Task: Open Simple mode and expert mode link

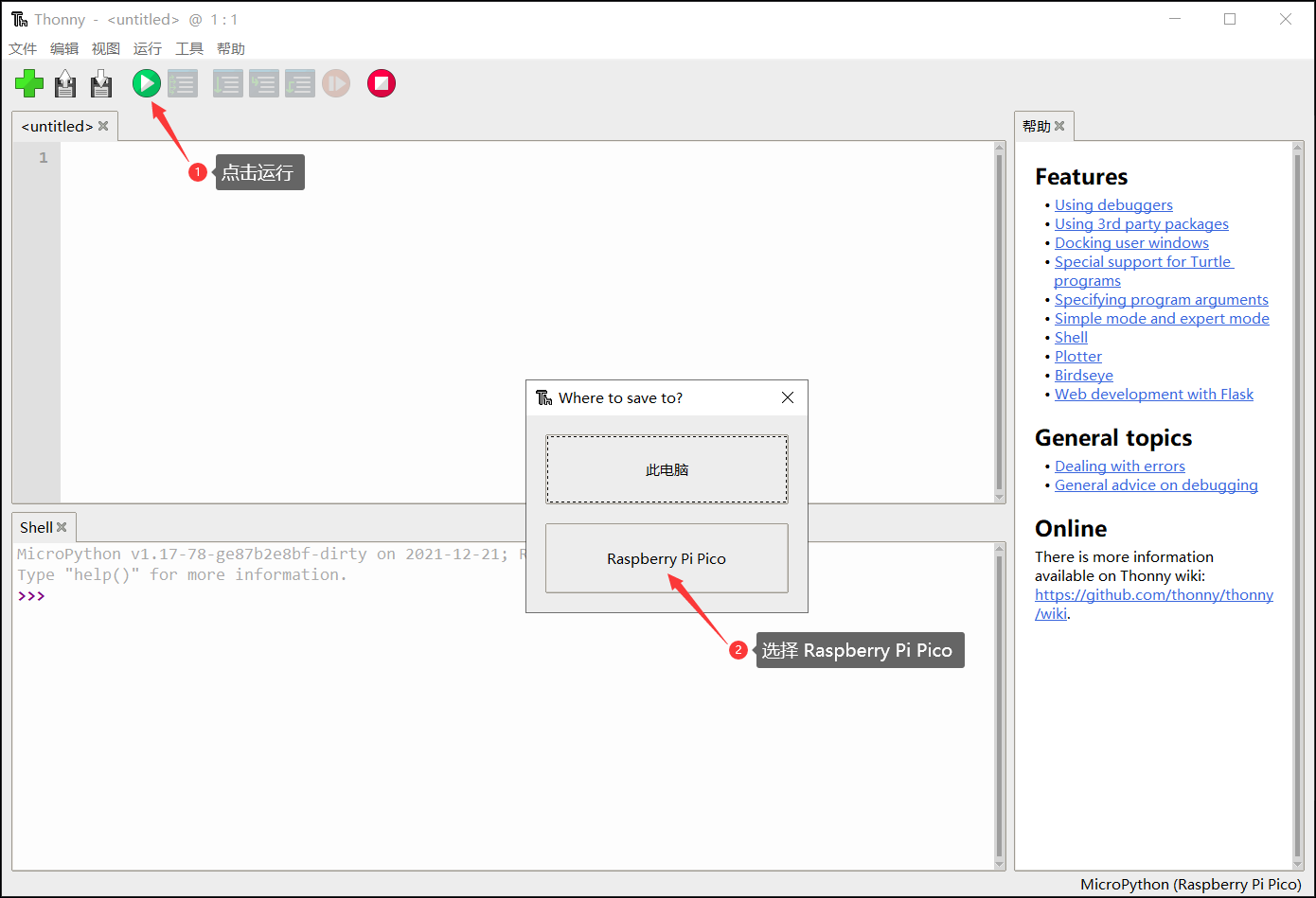Action: [x=1162, y=318]
